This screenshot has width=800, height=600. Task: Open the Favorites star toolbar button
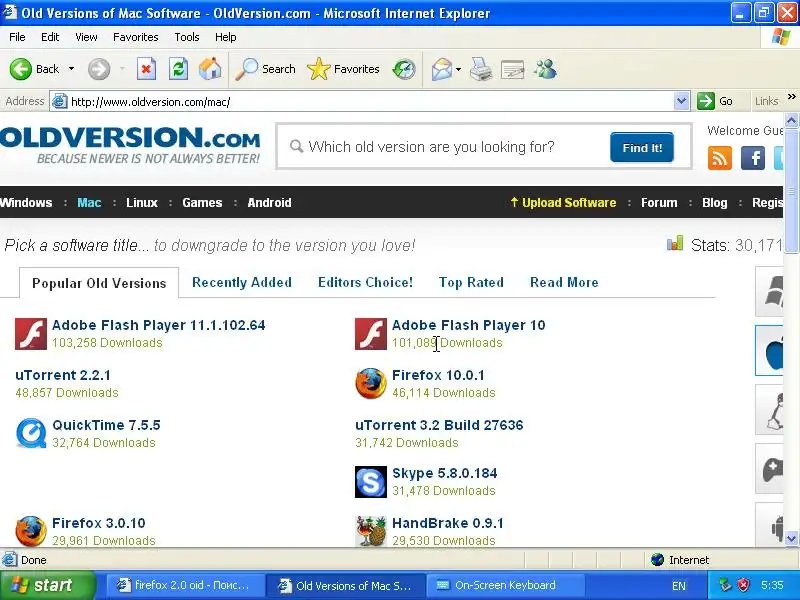tap(343, 69)
